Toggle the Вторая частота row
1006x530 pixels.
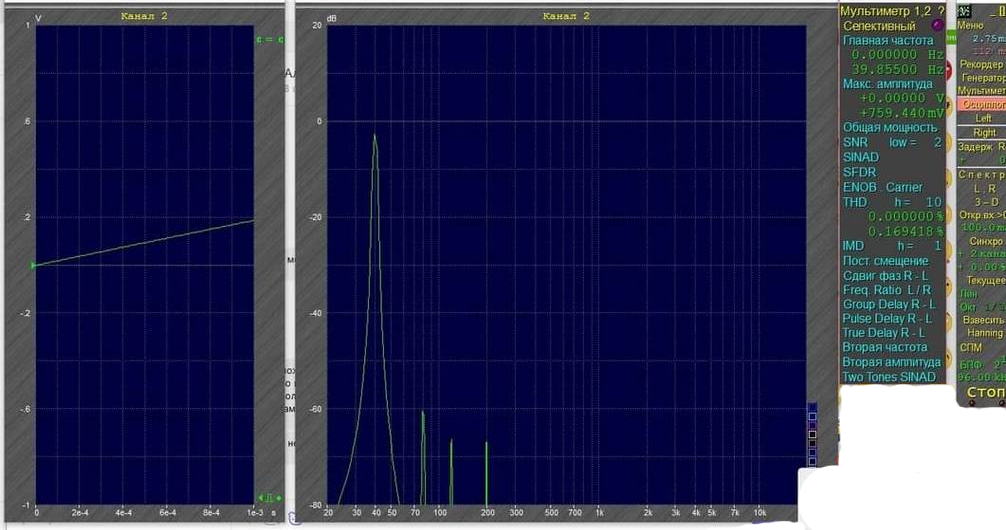click(885, 347)
